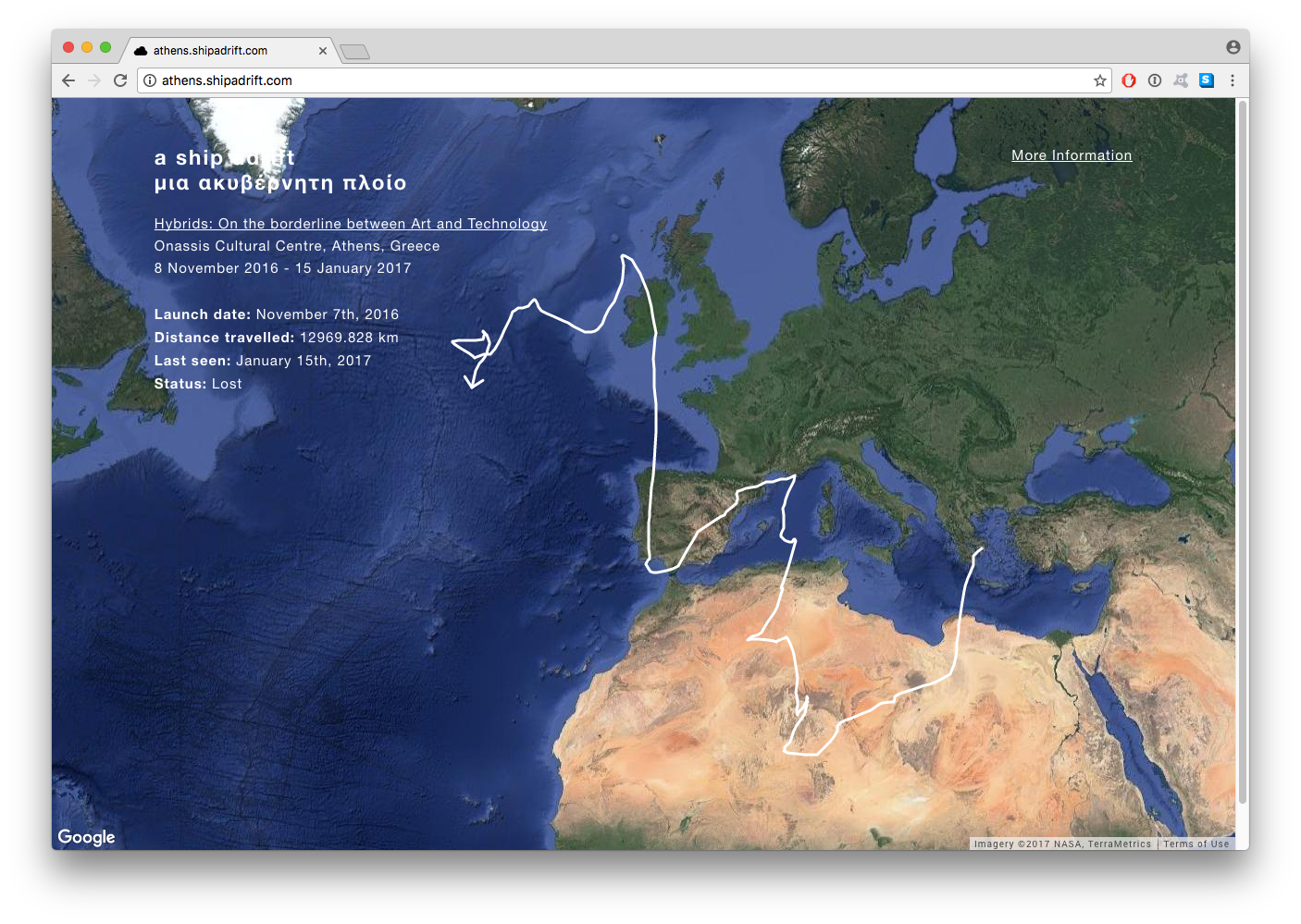The height and width of the screenshot is (924, 1301).
Task: Open the More Information link
Action: pos(1071,155)
